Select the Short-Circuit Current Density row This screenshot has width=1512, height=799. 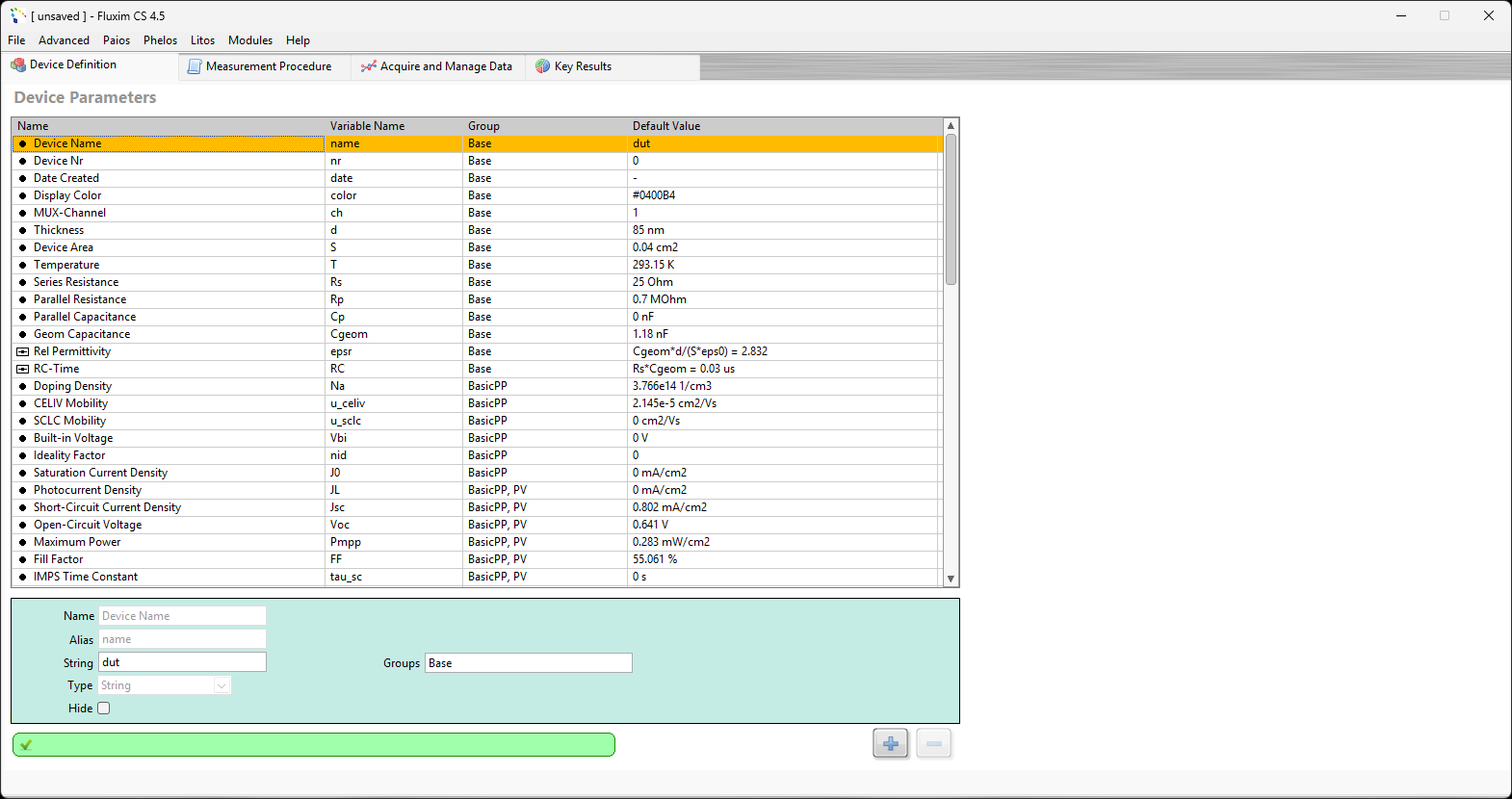click(x=477, y=507)
